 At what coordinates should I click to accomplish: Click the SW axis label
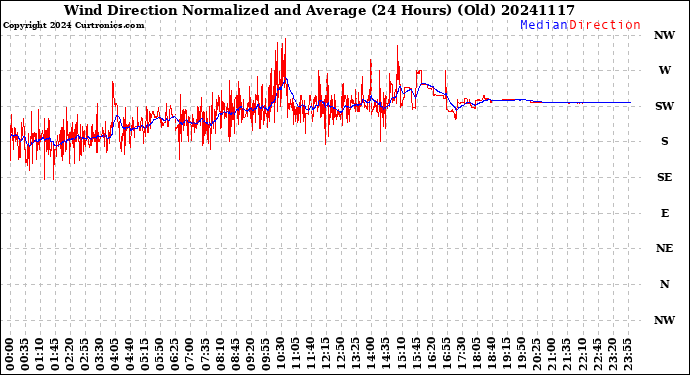point(664,106)
